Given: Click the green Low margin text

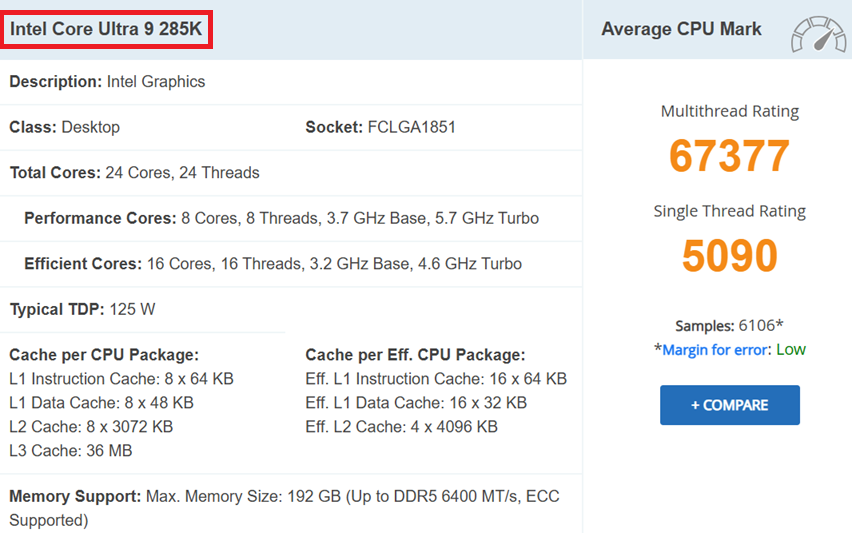Looking at the screenshot, I should click(791, 349).
